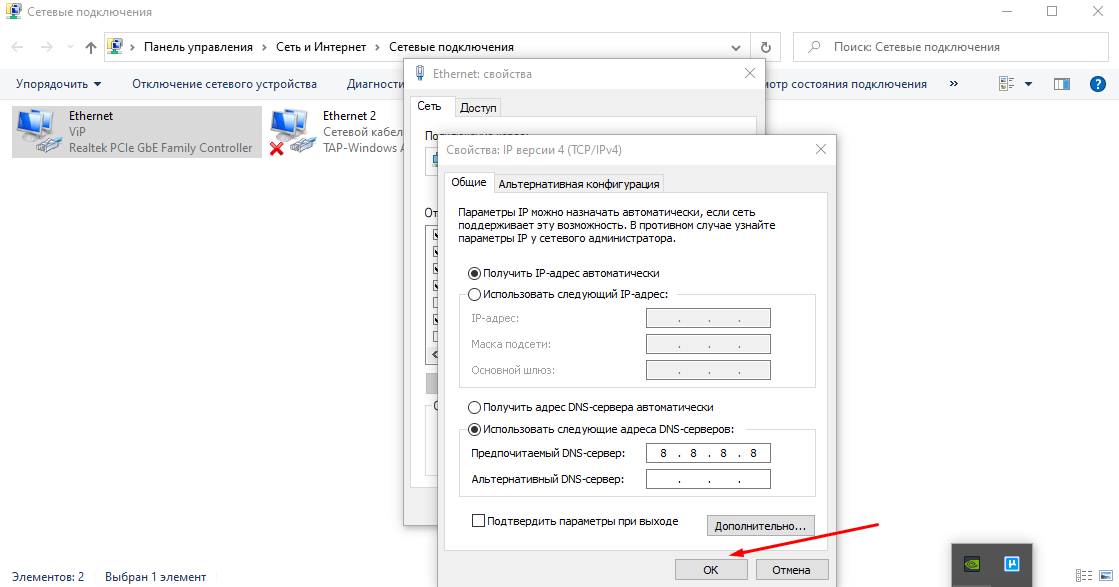Refresh the address bar location
The height and width of the screenshot is (587, 1119).
766,47
